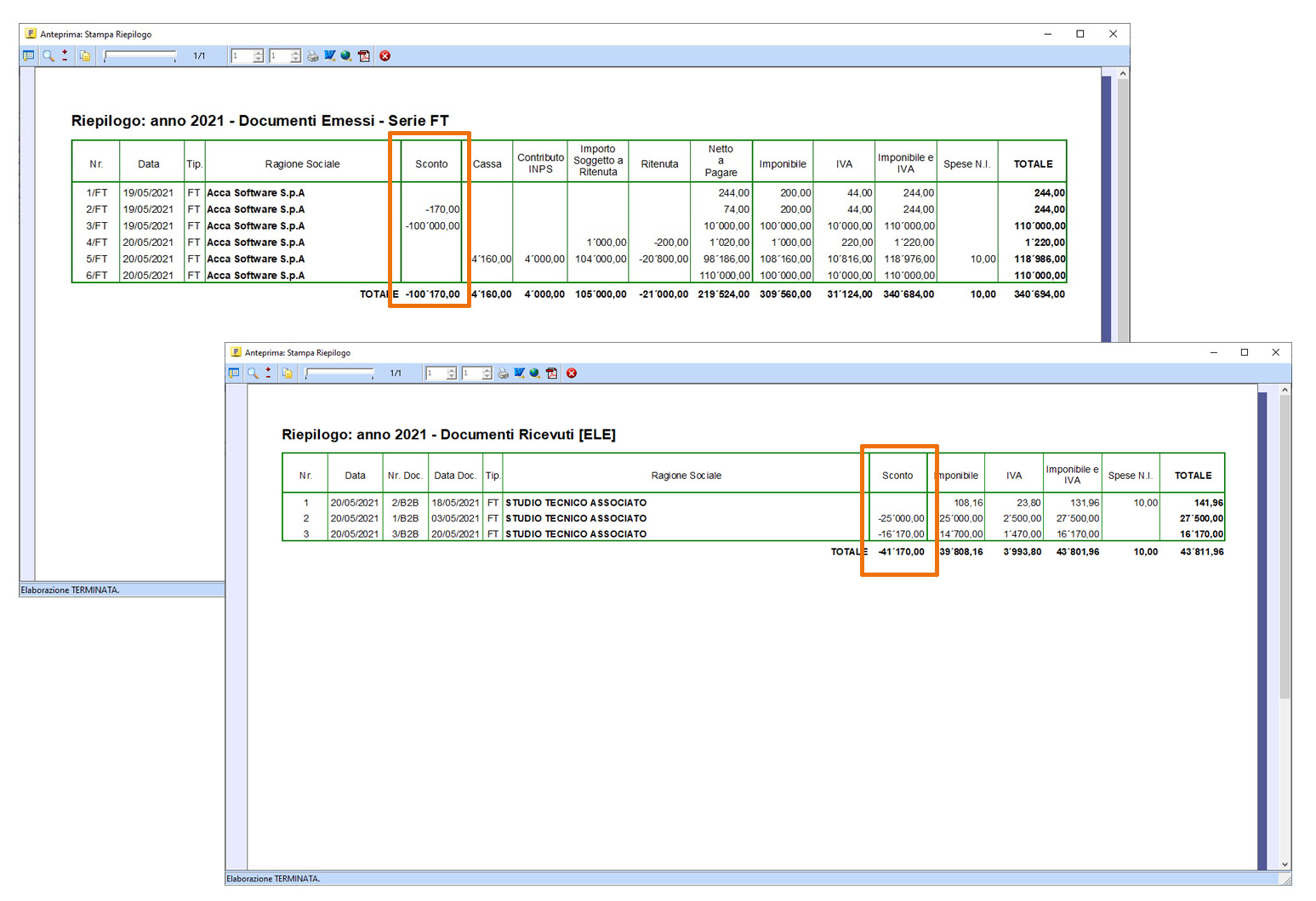Click the page layout icon in Documenti Emessi window
1316x901 pixels.
coord(28,56)
